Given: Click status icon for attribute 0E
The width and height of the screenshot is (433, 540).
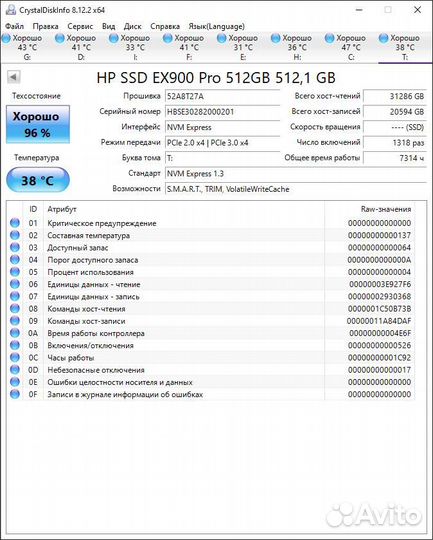Looking at the screenshot, I should point(15,382).
